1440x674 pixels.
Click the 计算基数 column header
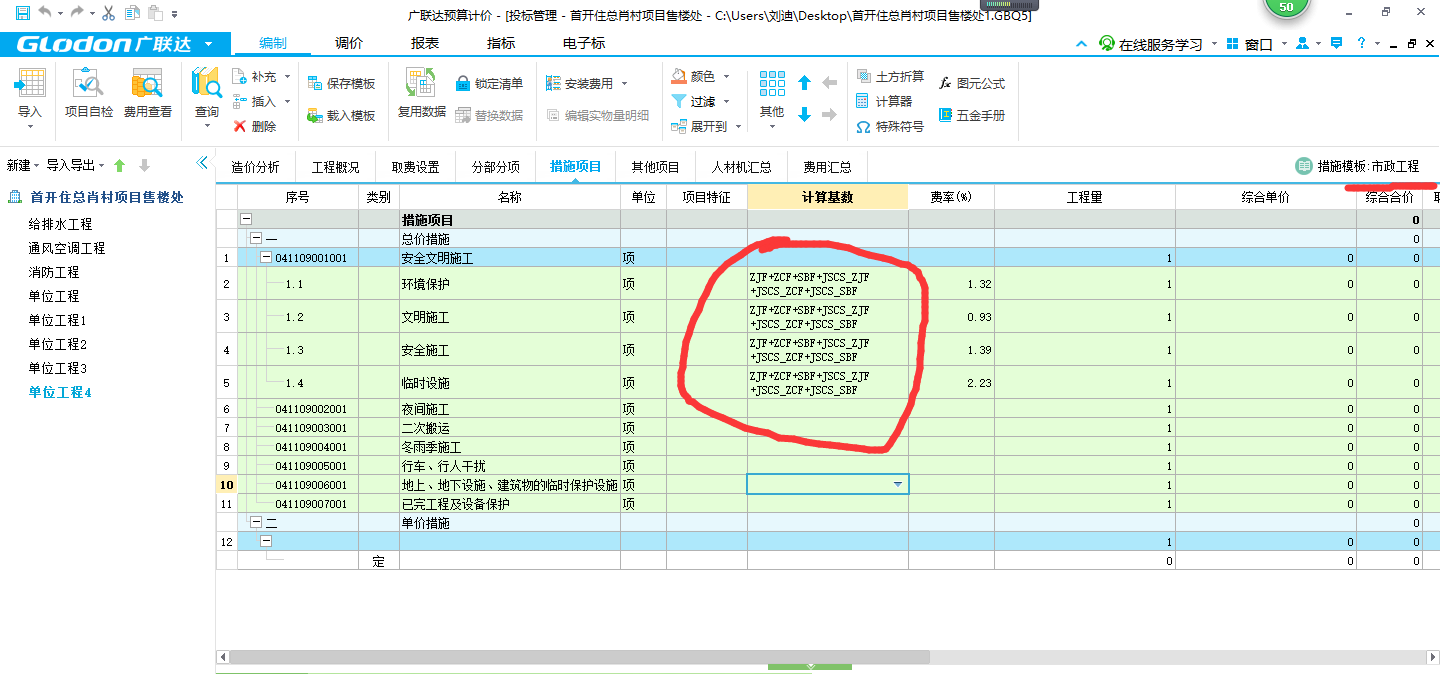click(828, 197)
